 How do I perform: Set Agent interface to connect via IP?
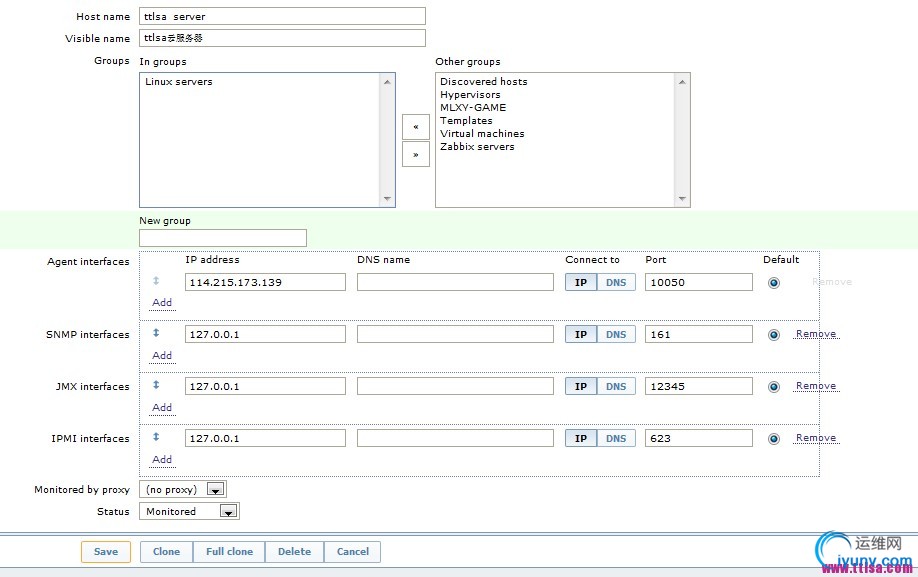(x=581, y=282)
